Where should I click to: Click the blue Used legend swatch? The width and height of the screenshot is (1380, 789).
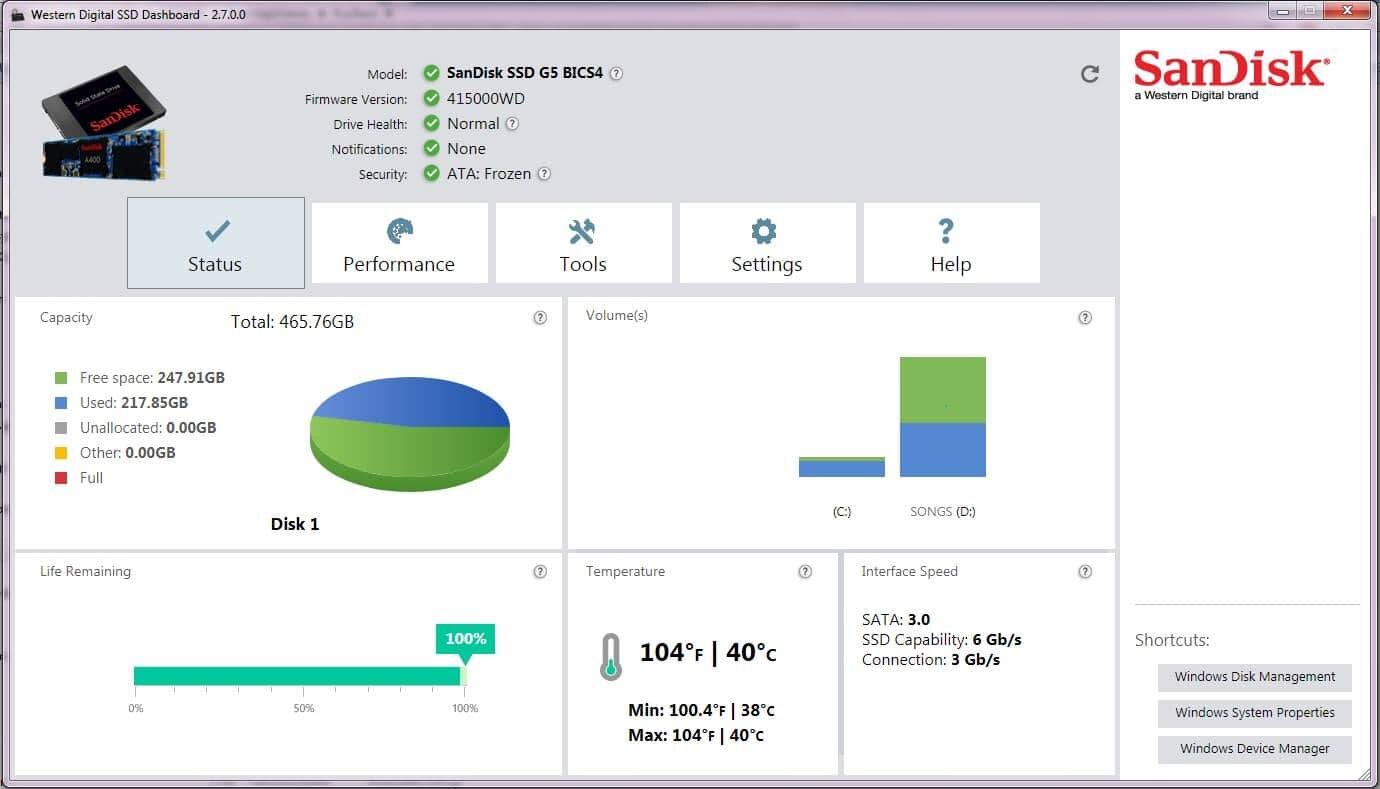click(61, 403)
